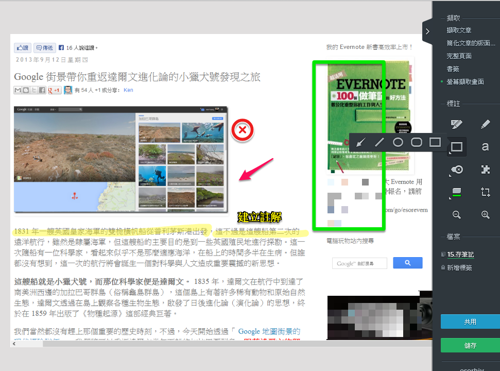The height and width of the screenshot is (371, 500).
Task: Select the rectangle shape tool in sidebar
Action: tap(456, 147)
